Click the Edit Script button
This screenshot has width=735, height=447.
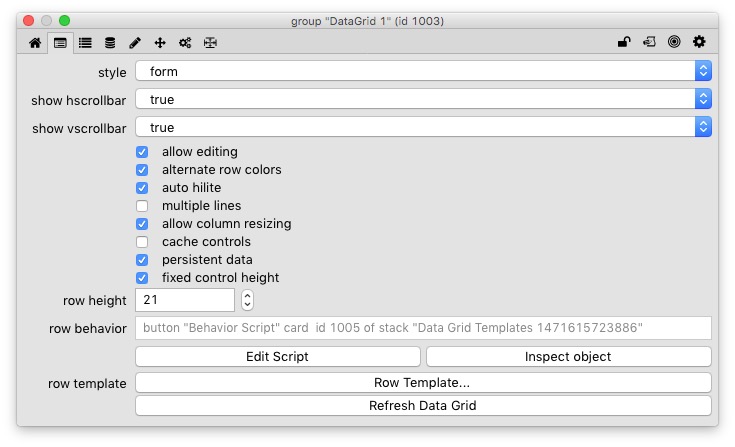pos(277,357)
